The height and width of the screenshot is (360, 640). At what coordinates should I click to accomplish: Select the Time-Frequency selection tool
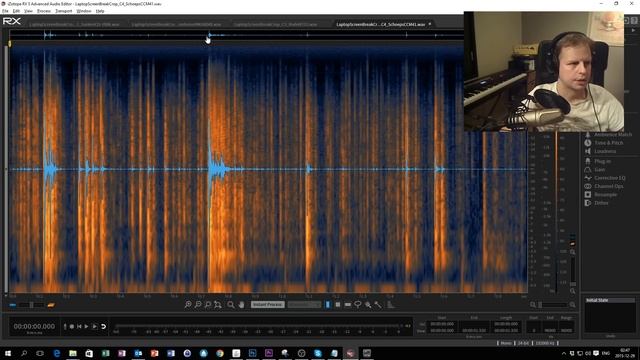pyautogui.click(x=338, y=304)
